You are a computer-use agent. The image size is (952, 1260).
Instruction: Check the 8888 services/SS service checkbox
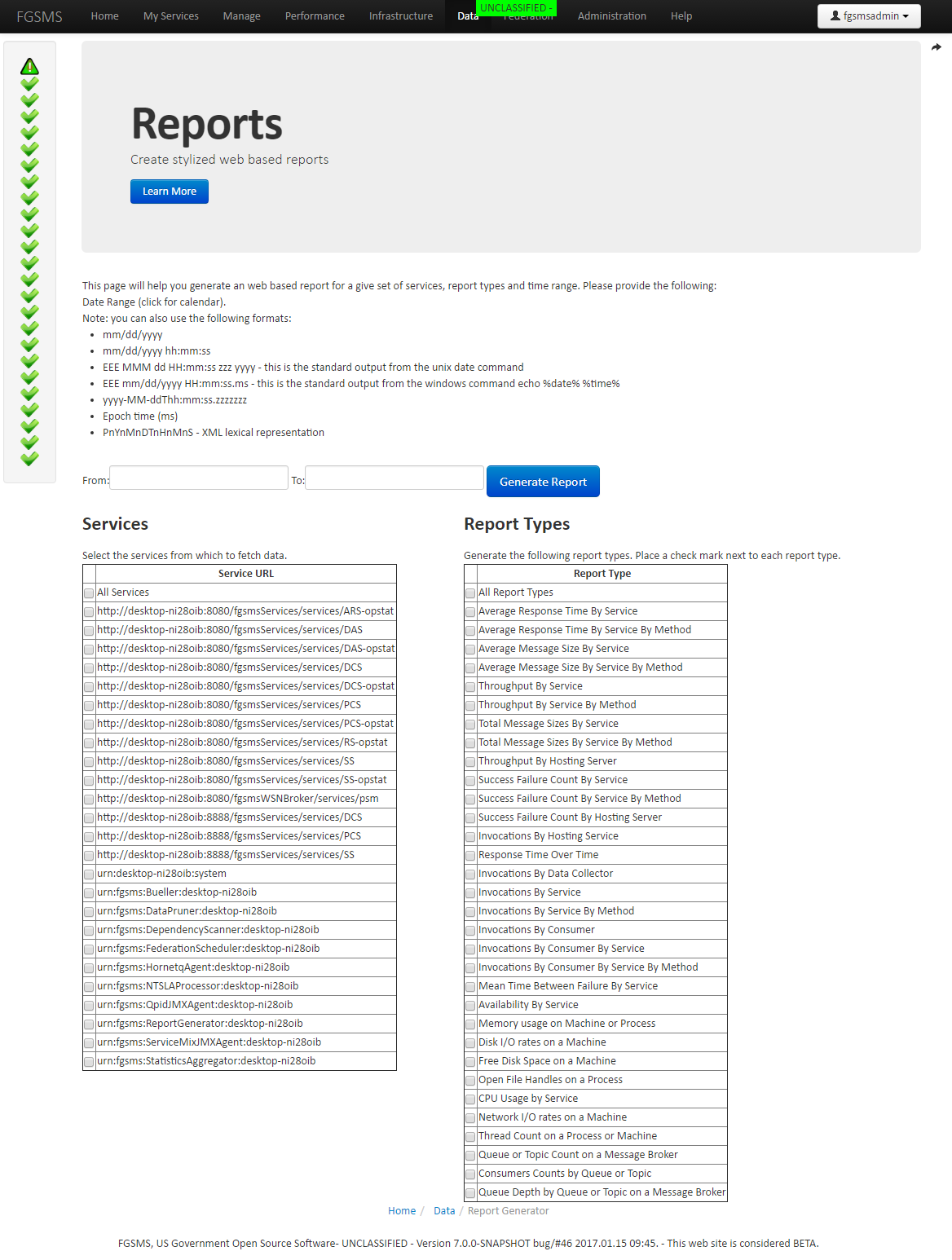point(89,856)
